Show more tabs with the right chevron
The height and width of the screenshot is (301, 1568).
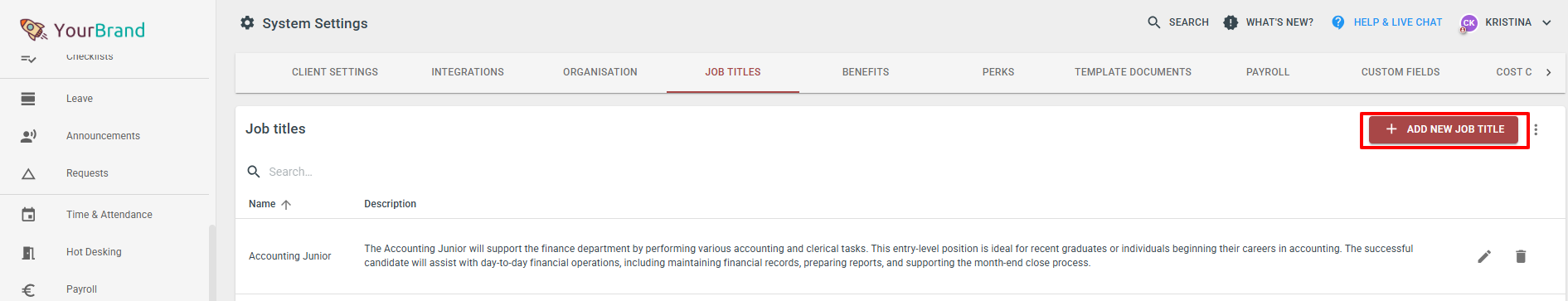(1548, 72)
